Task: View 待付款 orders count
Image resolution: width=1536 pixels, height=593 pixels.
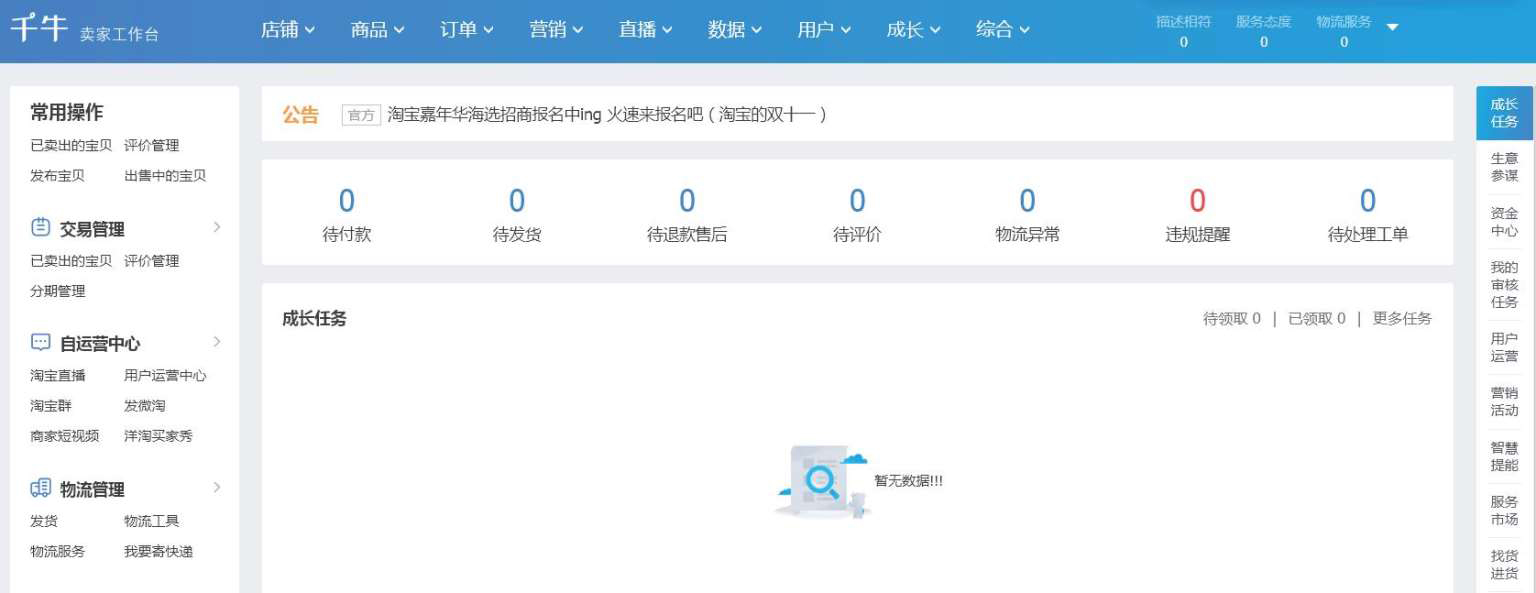Action: (347, 215)
